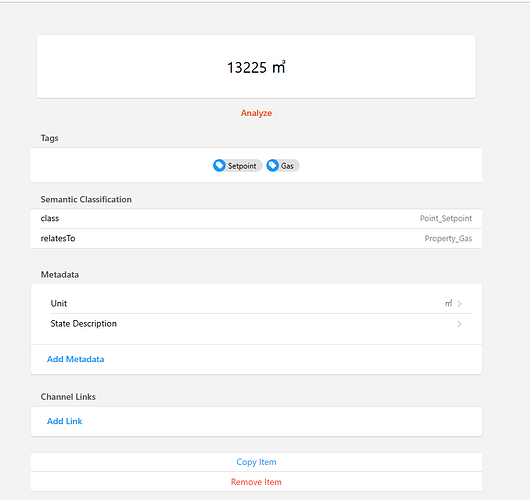Expand the State Description chevron arrow
Viewport: 530px width, 500px height.
[x=459, y=324]
